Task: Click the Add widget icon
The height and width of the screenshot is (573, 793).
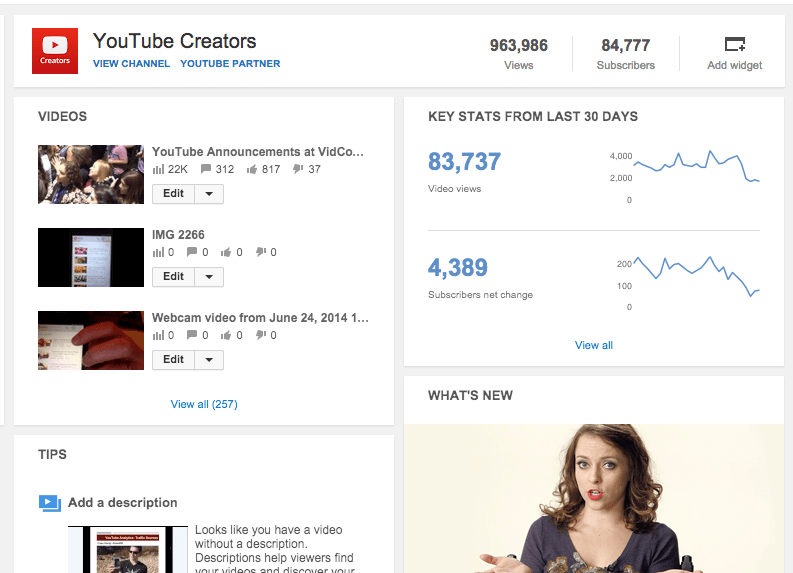Action: tap(734, 45)
